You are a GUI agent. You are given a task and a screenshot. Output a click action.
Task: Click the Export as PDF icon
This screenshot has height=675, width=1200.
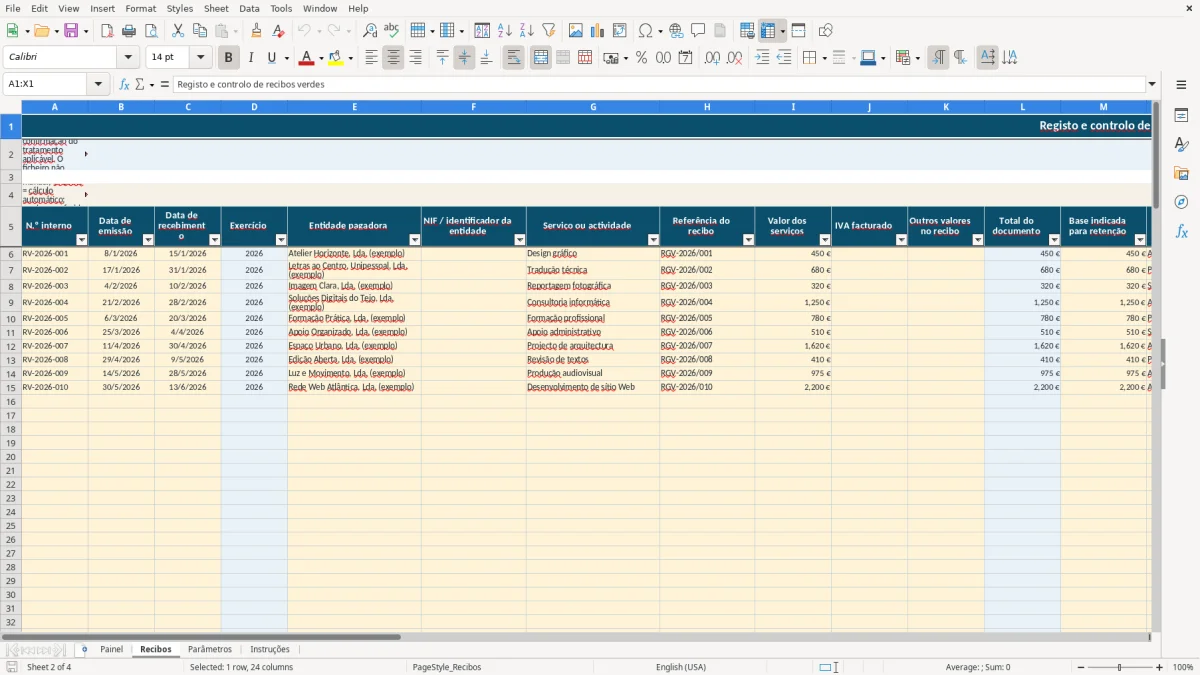107,31
